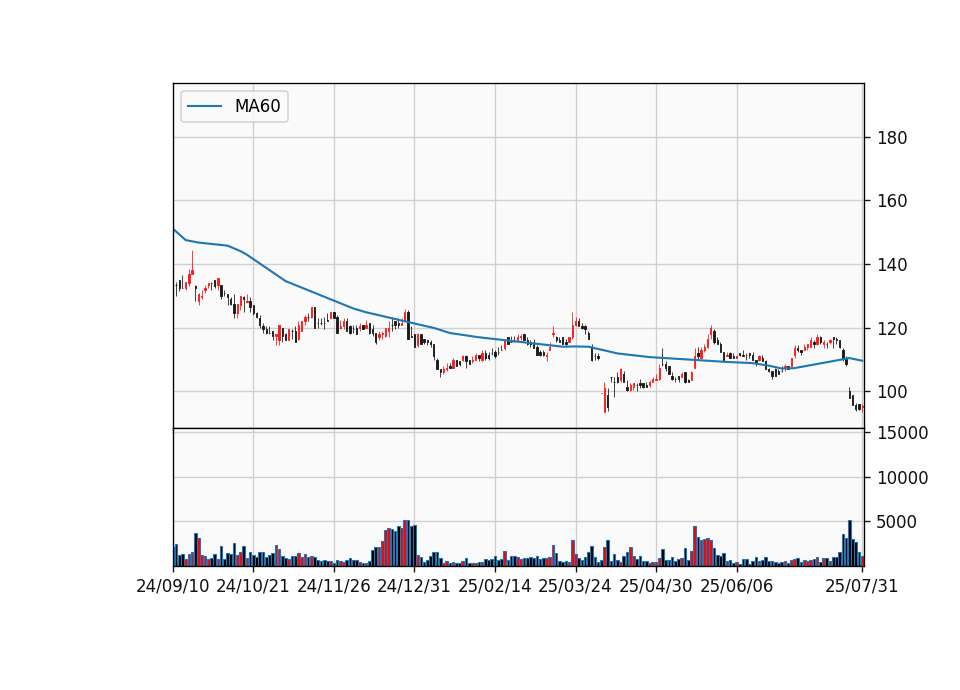Click the blue MA60 legend line sample

[x=204, y=107]
